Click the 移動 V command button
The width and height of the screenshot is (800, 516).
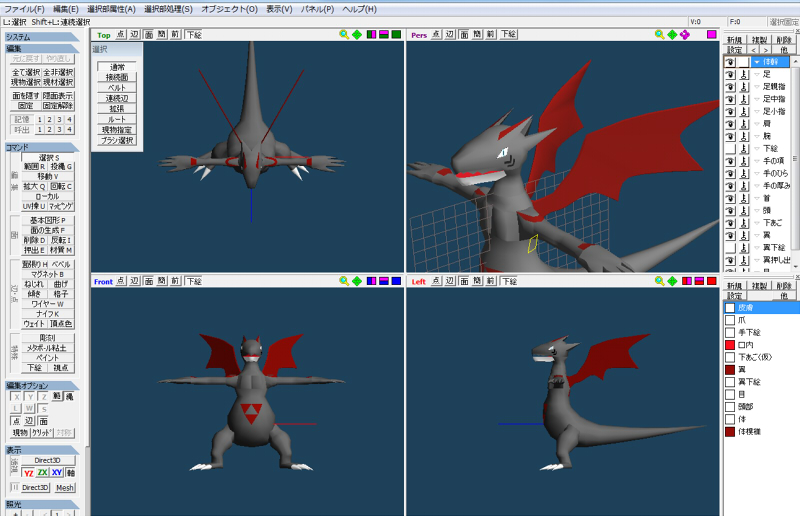coord(48,176)
